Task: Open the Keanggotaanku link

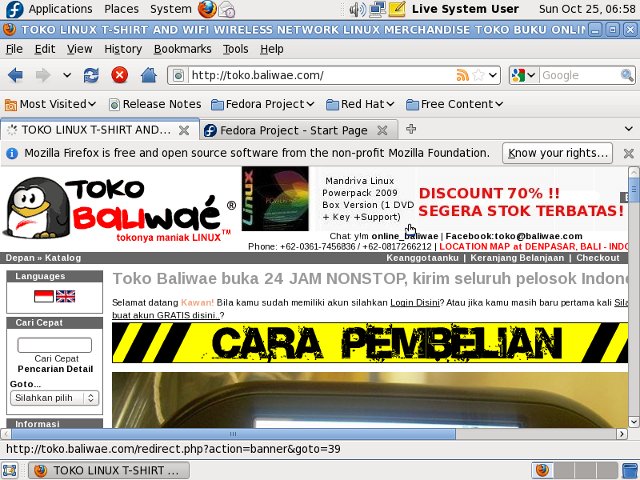Action: pyautogui.click(x=422, y=258)
